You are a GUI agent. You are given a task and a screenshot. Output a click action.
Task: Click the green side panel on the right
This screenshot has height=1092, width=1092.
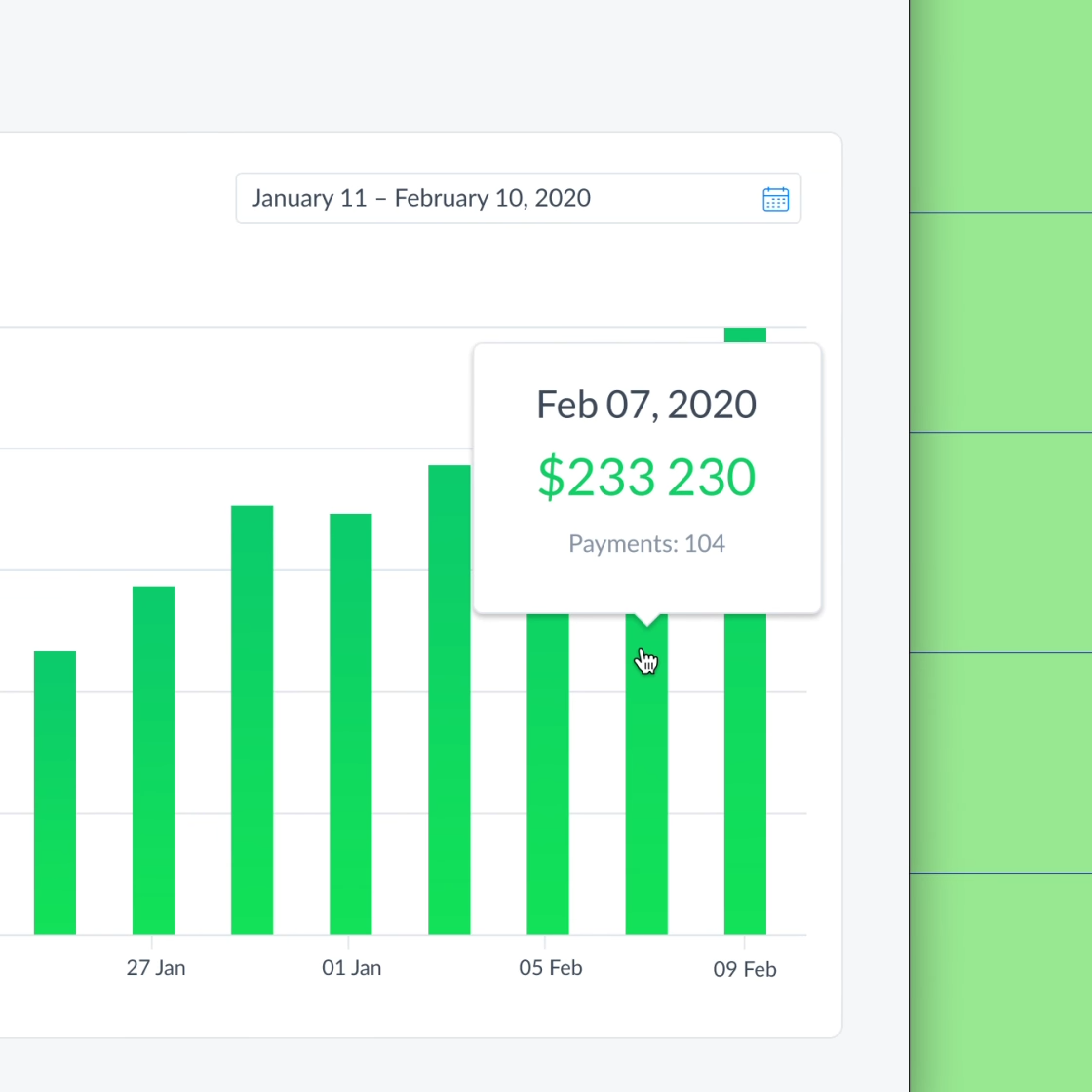1000,546
